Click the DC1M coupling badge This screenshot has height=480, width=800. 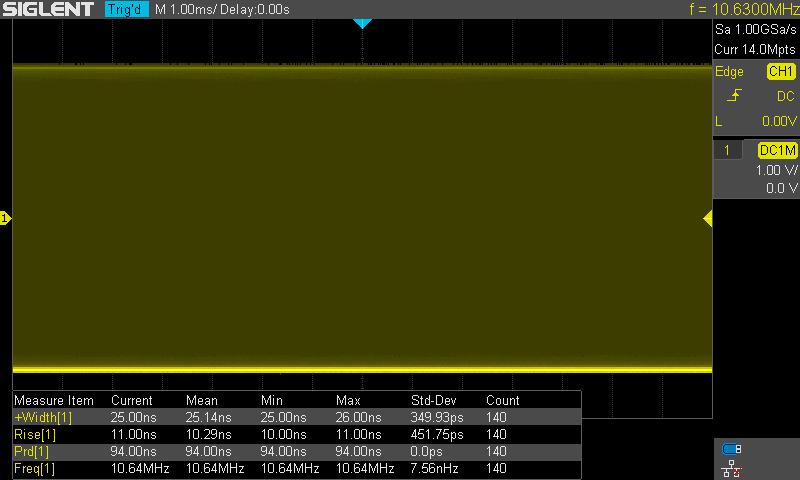[x=778, y=150]
